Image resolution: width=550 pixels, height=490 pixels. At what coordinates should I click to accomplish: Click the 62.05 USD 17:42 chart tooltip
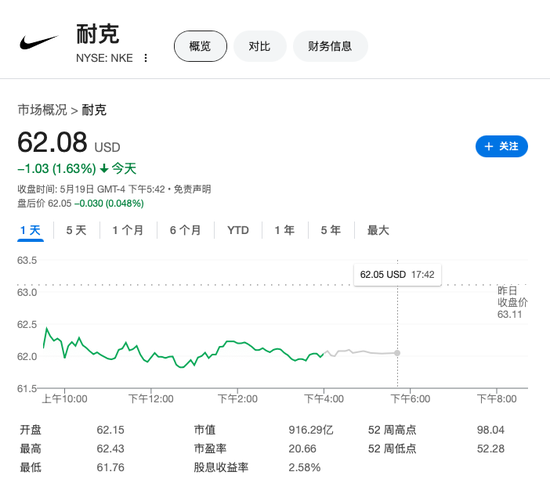(x=397, y=275)
